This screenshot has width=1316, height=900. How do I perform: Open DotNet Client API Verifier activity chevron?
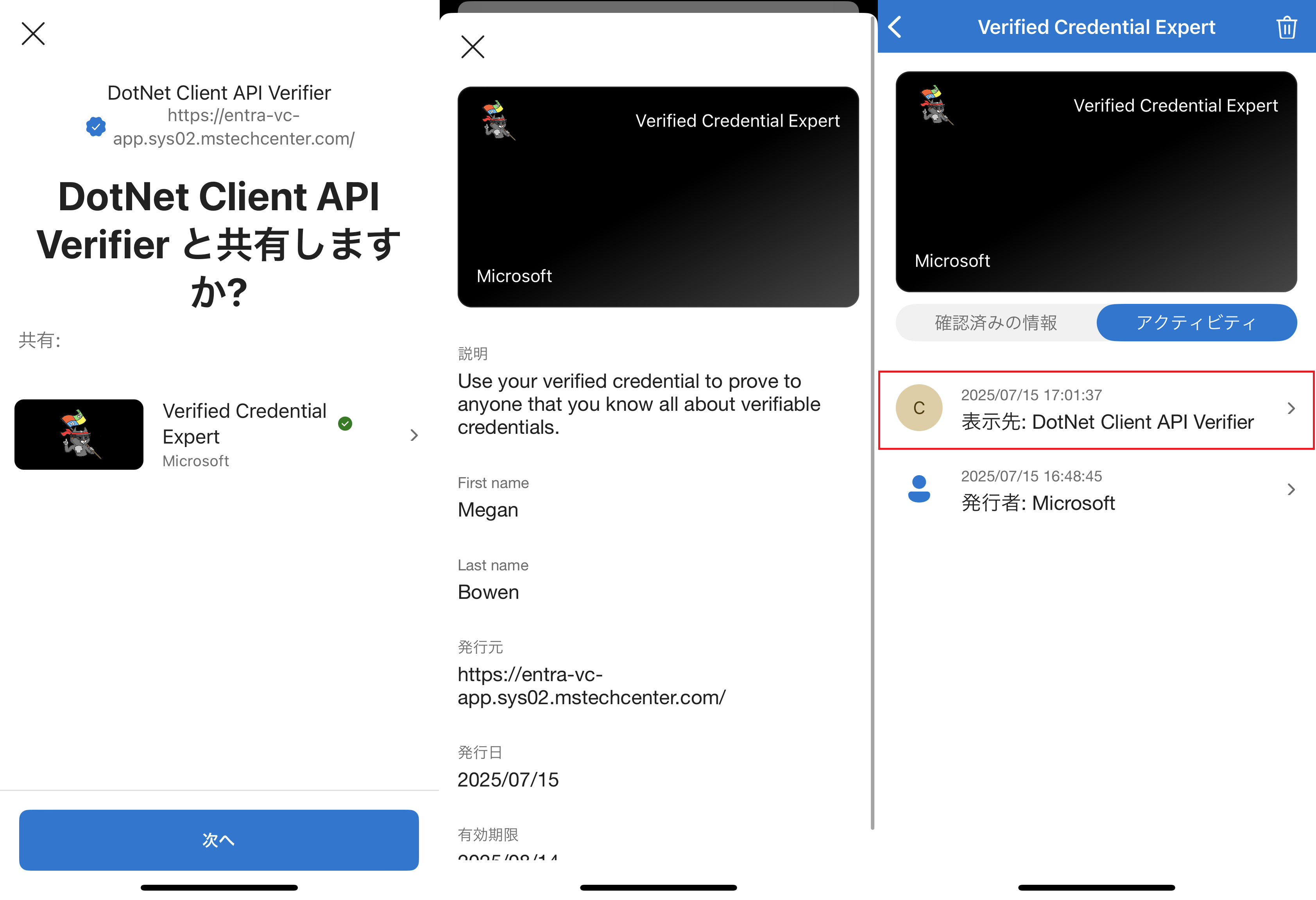(x=1291, y=408)
